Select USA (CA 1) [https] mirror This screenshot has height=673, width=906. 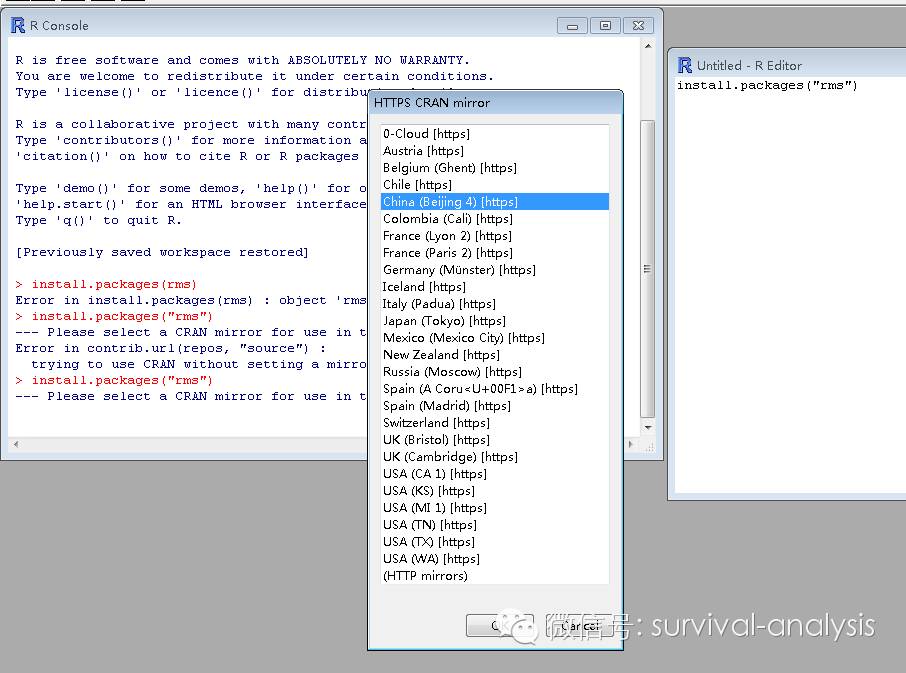(495, 474)
